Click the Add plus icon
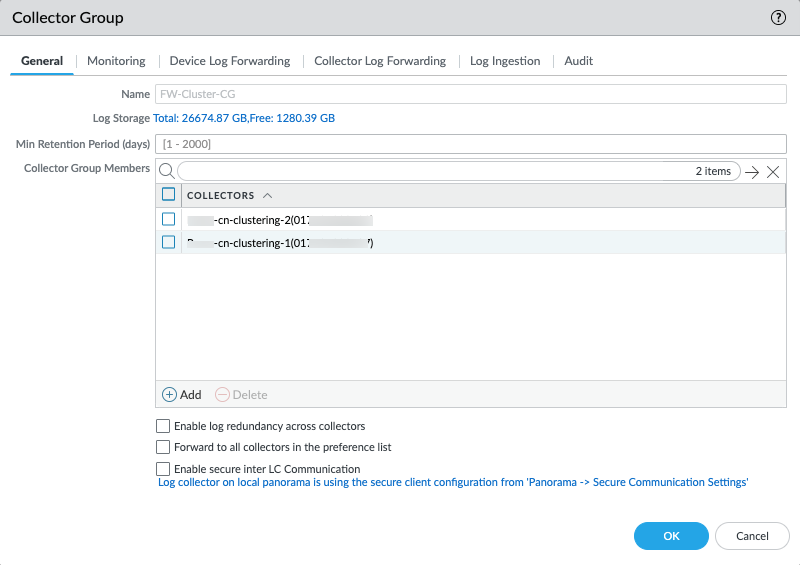The image size is (800, 565). click(169, 395)
